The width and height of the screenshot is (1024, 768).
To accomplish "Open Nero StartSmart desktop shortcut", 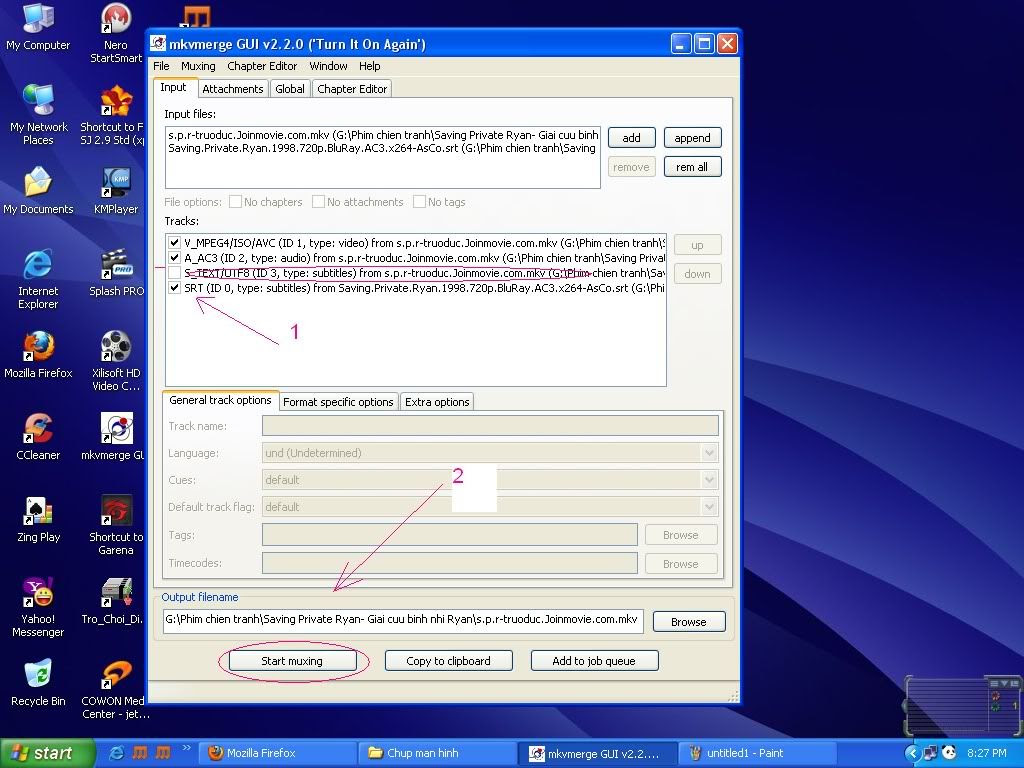I will [116, 33].
